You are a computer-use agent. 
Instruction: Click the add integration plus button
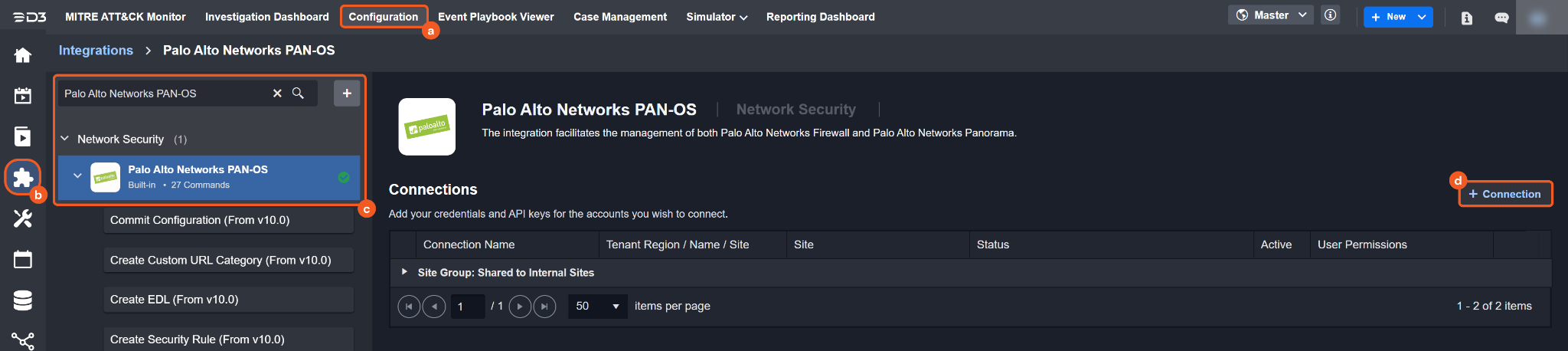[347, 93]
